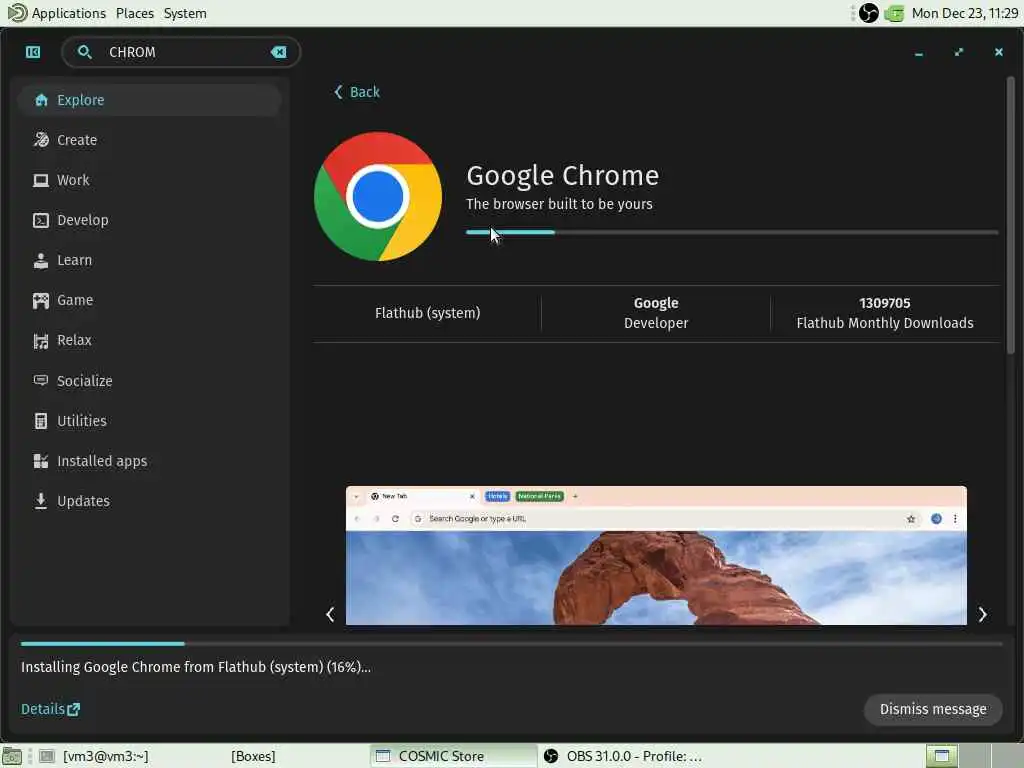Click the vertical scrollbar of app page
The image size is (1024, 768).
1010,216
